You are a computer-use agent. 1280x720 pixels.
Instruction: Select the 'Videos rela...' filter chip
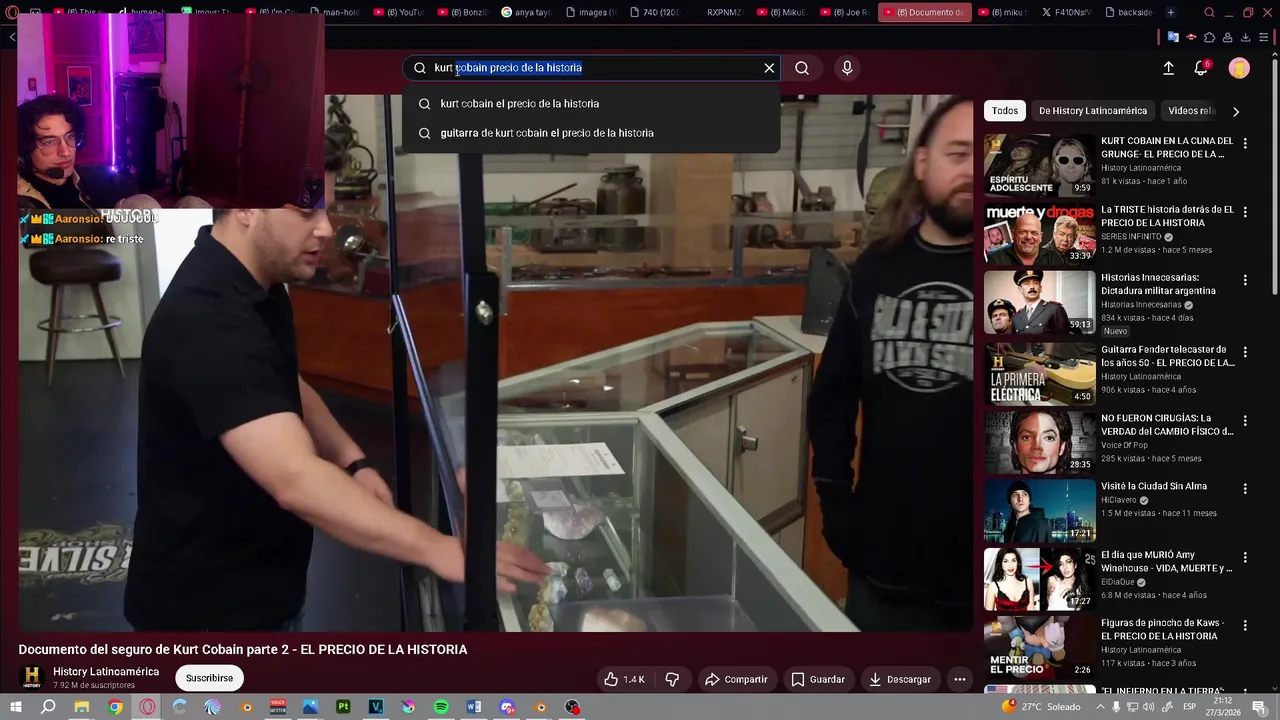1191,111
